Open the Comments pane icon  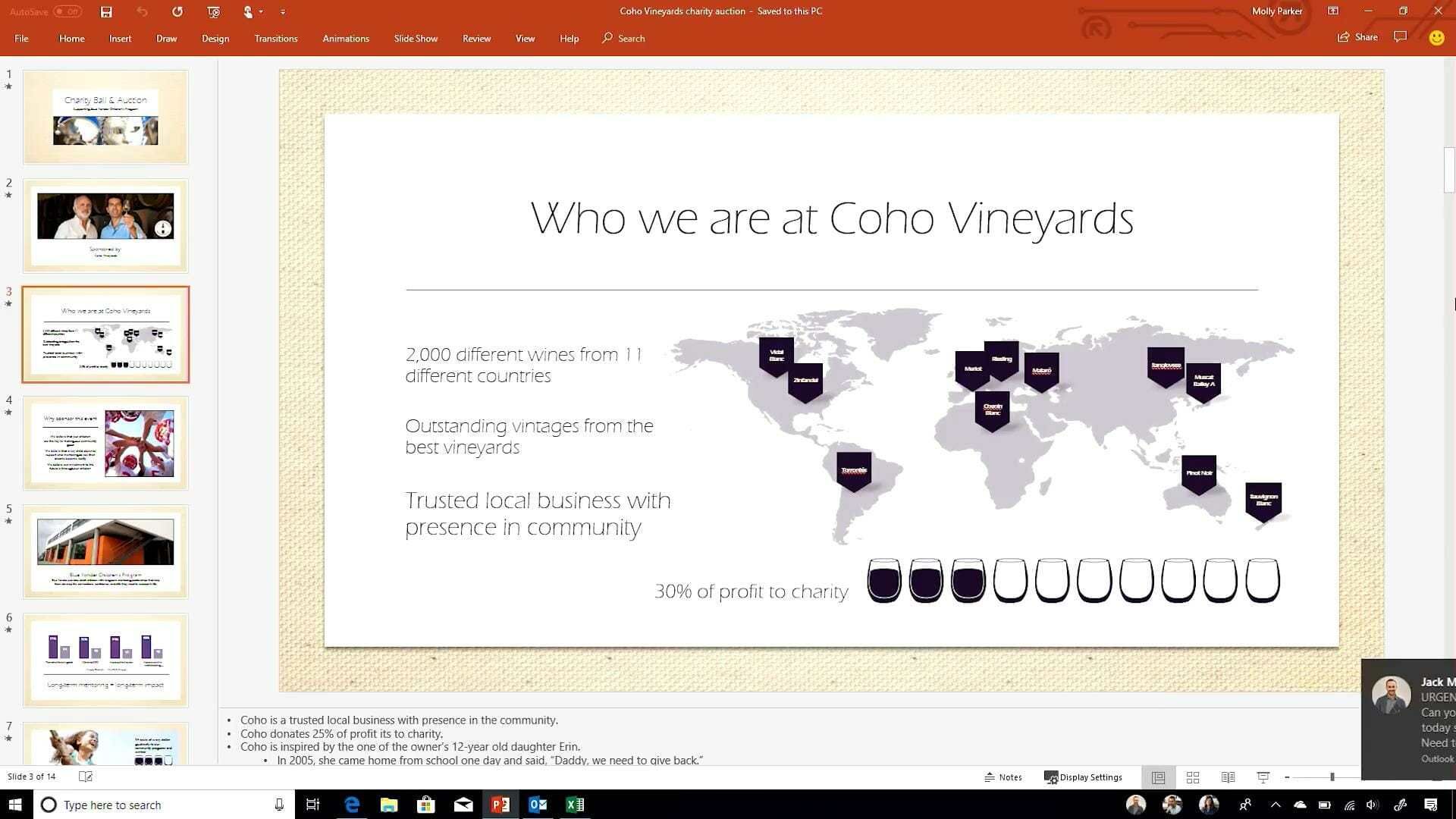1400,37
